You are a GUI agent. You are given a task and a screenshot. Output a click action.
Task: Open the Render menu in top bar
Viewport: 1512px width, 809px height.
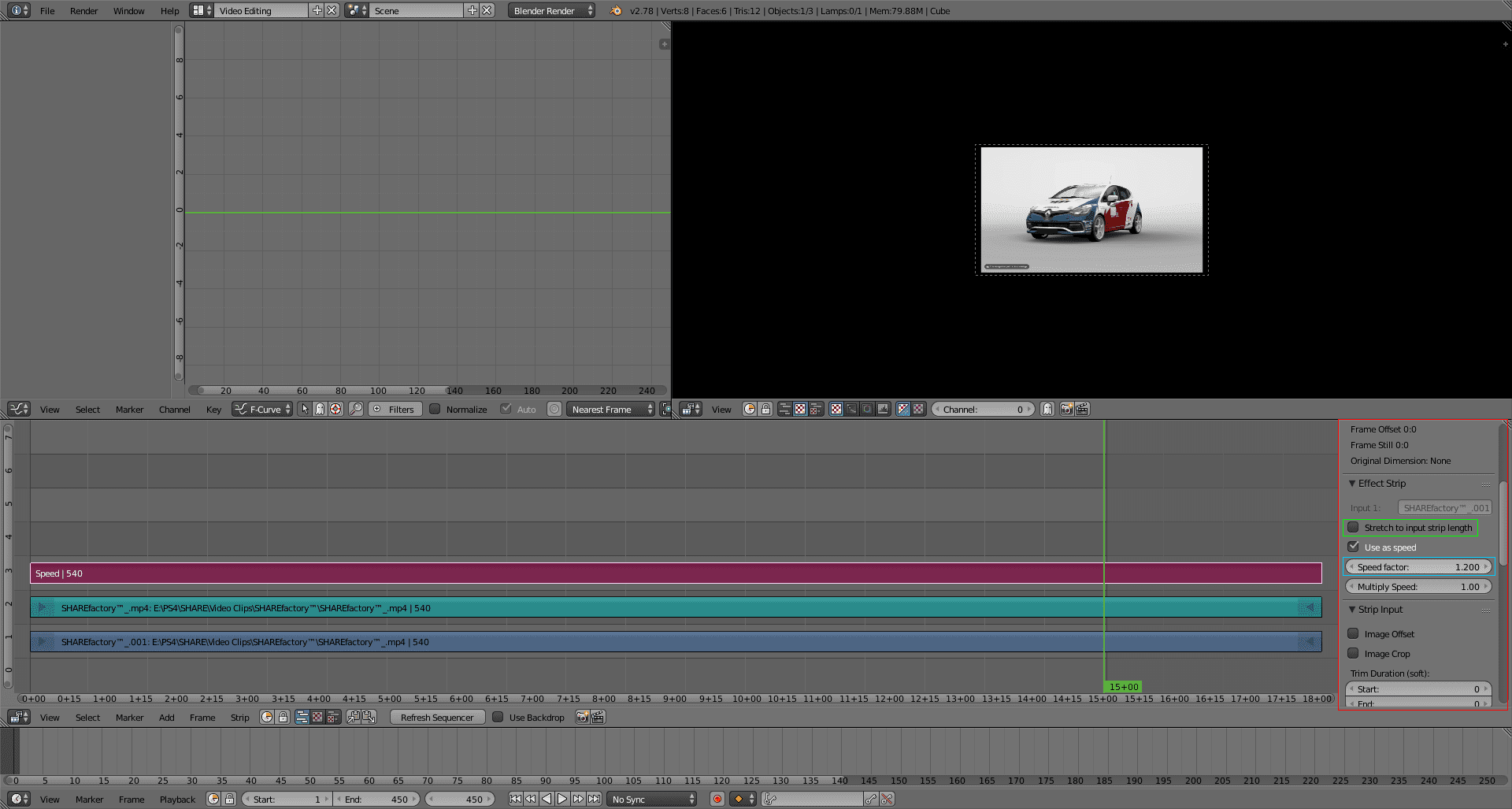(x=83, y=11)
